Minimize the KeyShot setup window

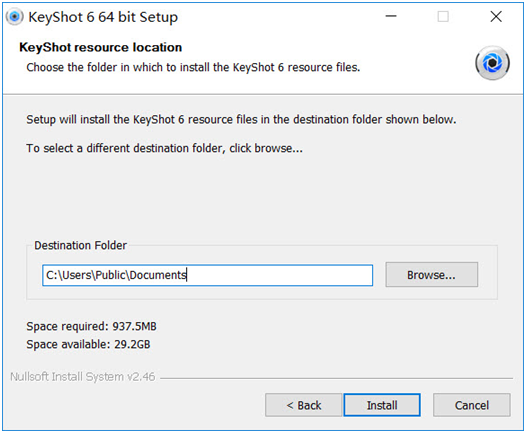391,16
